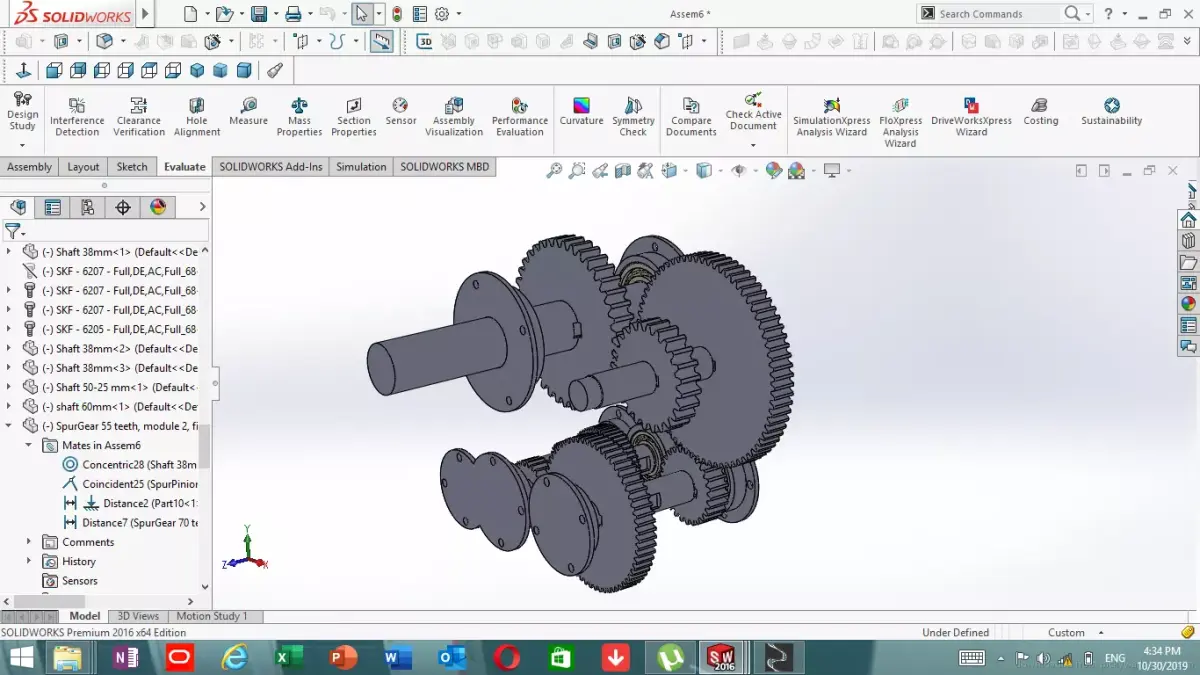
Task: Switch to the Layout tab
Action: click(x=83, y=167)
